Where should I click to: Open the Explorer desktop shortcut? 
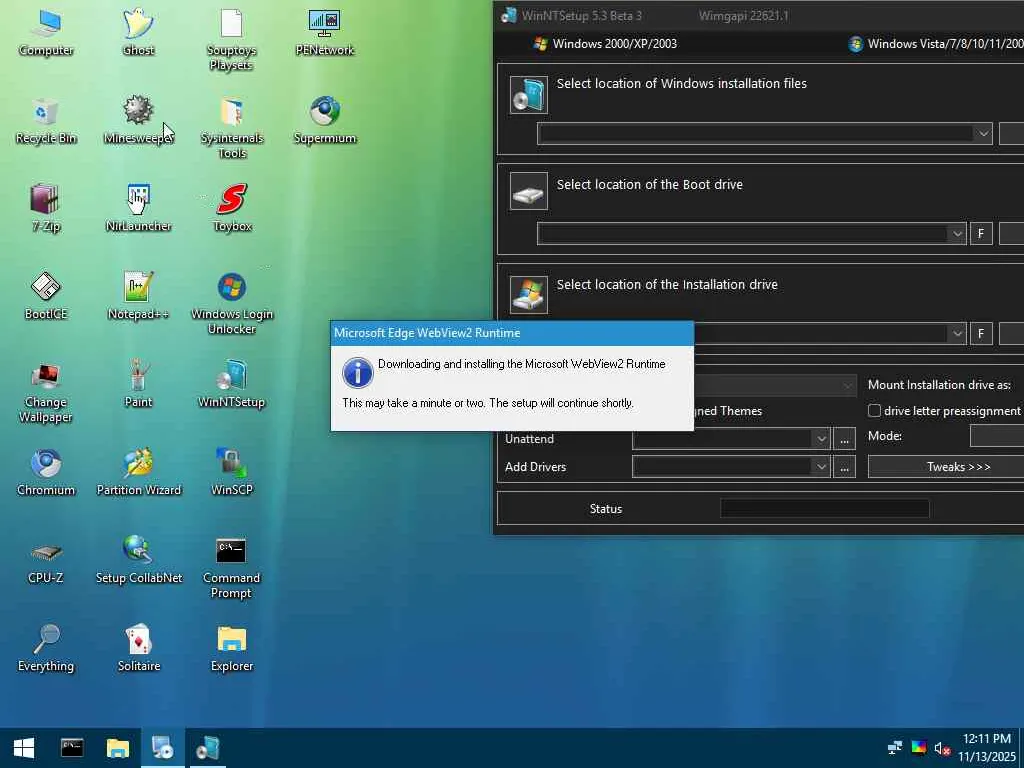tap(231, 648)
